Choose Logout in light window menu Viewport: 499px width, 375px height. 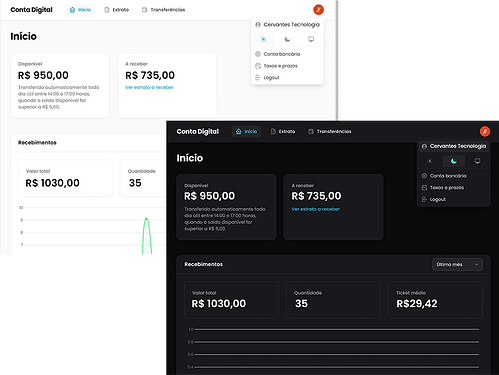(x=287, y=78)
